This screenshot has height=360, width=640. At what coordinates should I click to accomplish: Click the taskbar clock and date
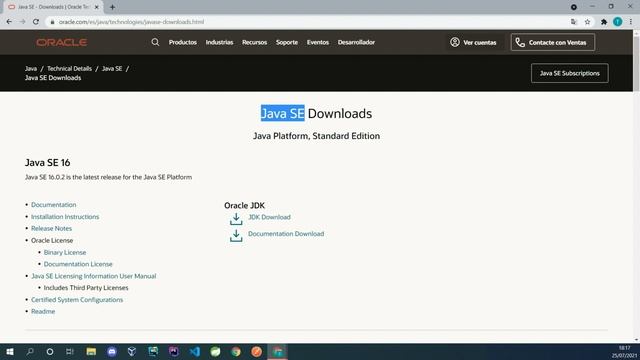[624, 352]
